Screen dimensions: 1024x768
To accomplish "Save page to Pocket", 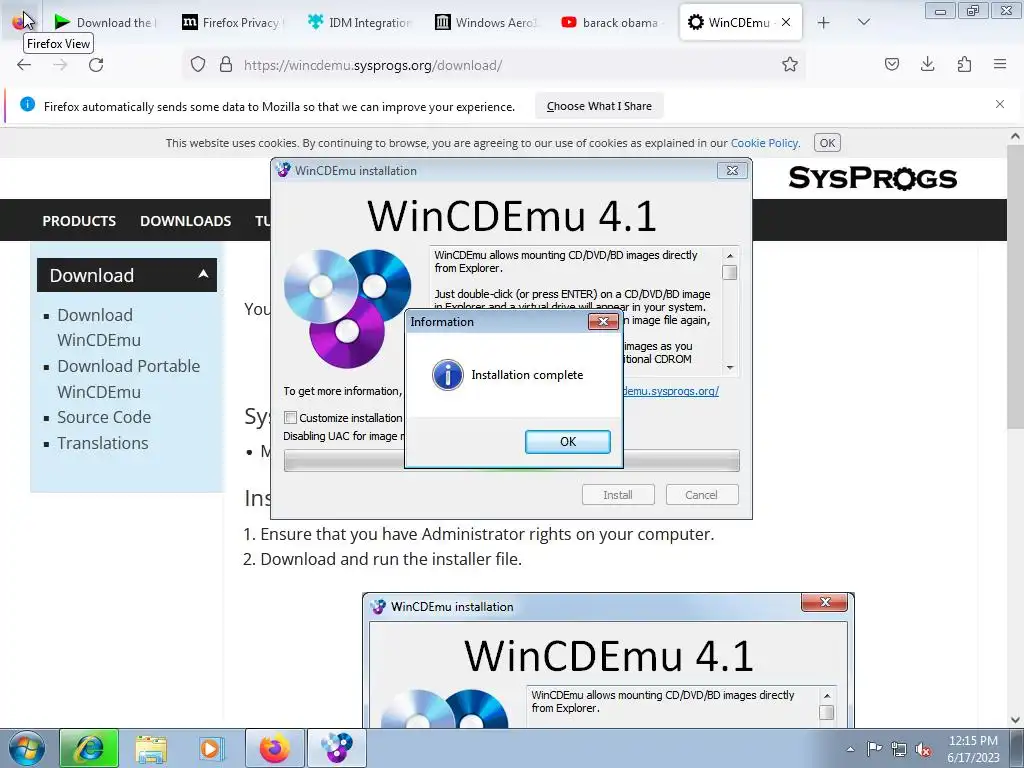I will click(x=891, y=64).
